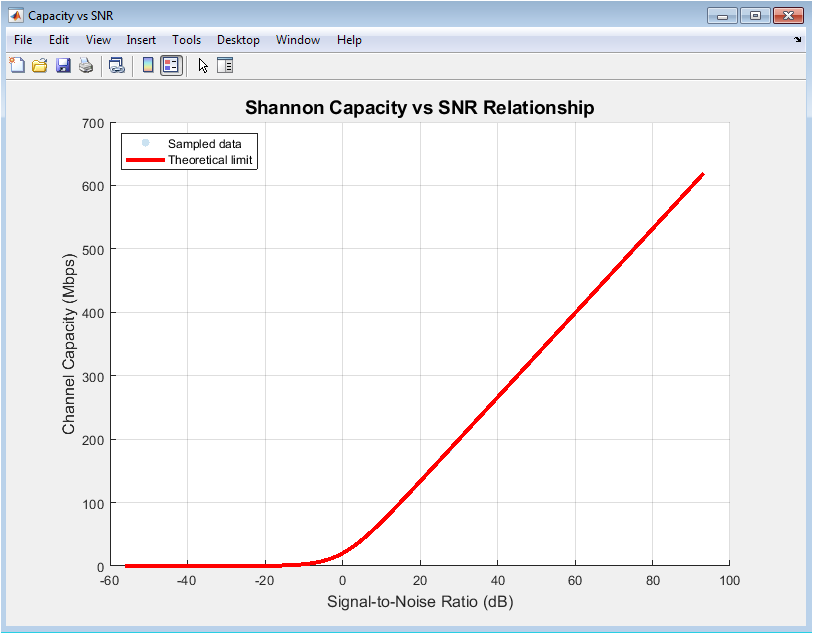This screenshot has width=813, height=634.
Task: Open the Edit menu
Action: tap(59, 40)
